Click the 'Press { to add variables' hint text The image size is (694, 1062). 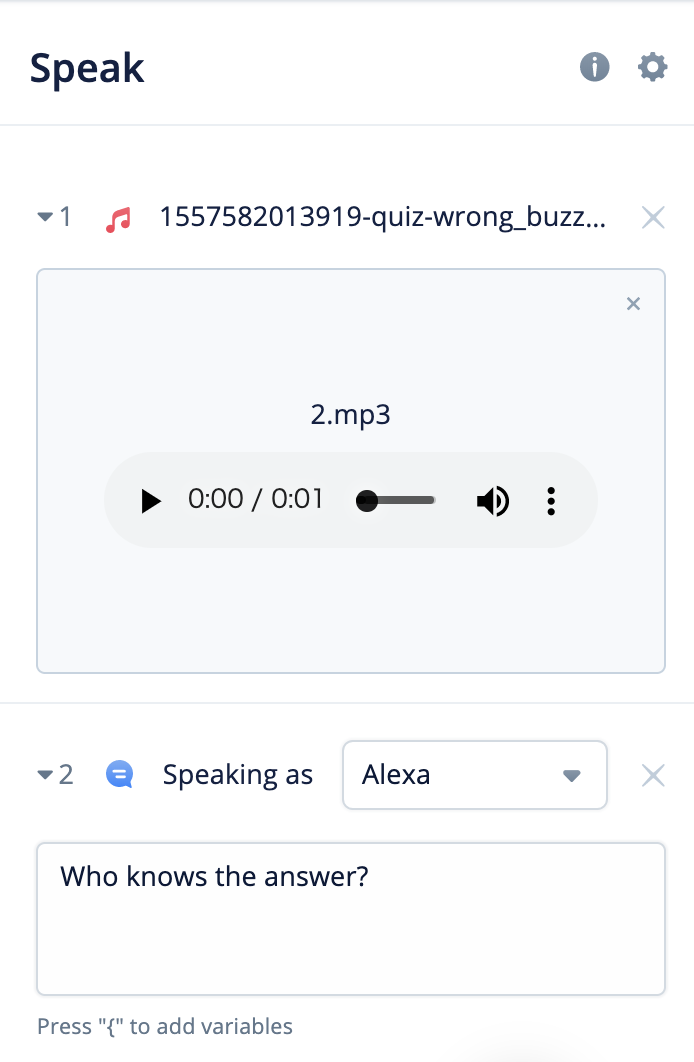click(x=163, y=1026)
